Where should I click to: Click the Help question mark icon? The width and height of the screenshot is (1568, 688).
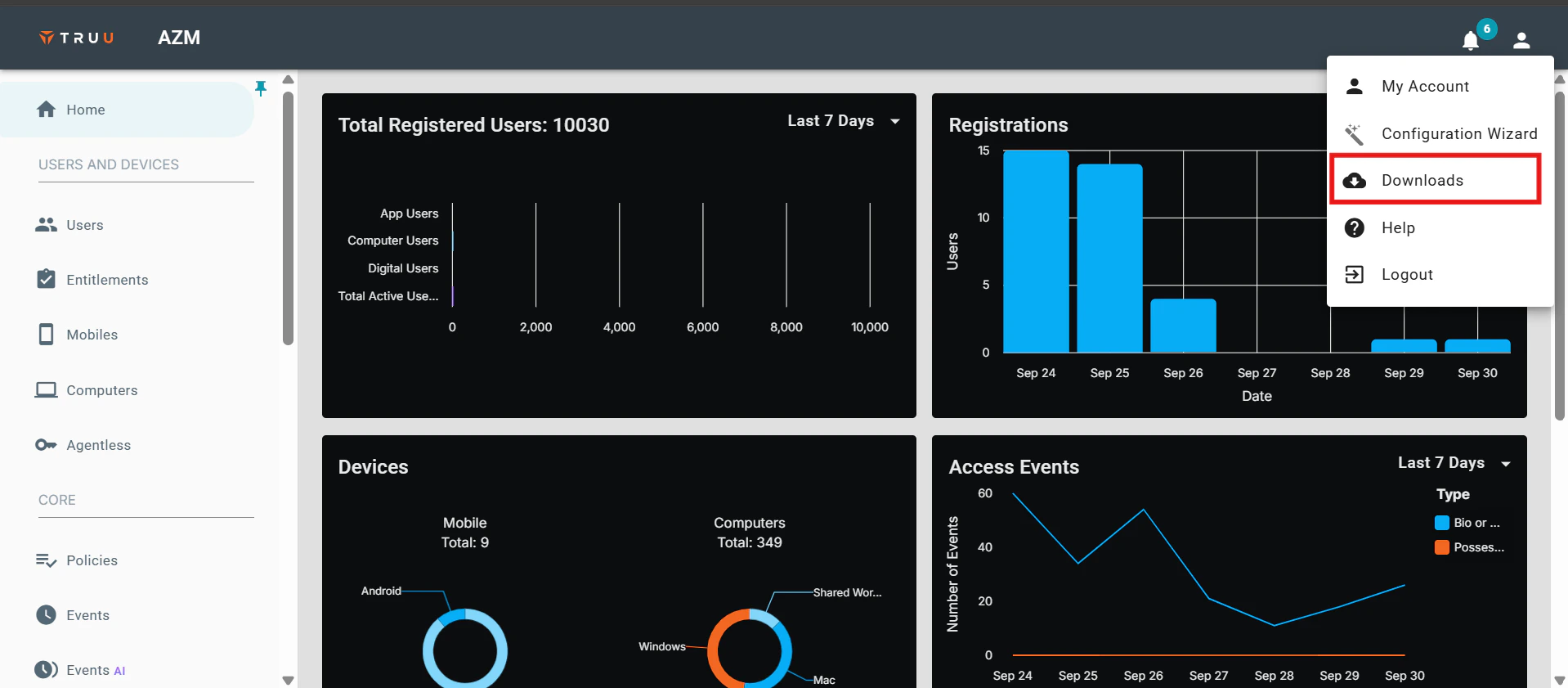coord(1355,227)
